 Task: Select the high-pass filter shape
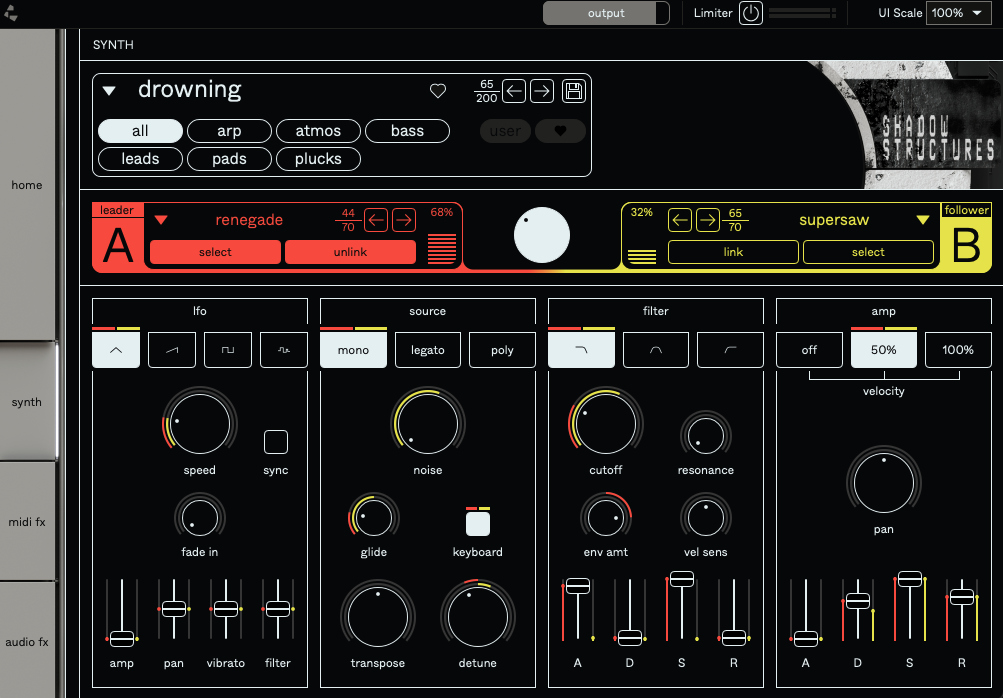(x=730, y=349)
